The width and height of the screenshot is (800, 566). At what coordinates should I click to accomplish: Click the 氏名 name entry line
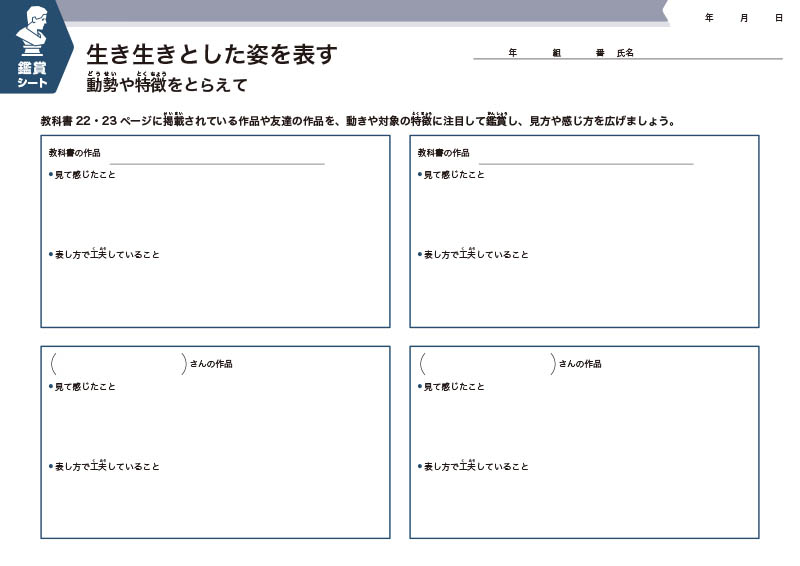click(700, 54)
